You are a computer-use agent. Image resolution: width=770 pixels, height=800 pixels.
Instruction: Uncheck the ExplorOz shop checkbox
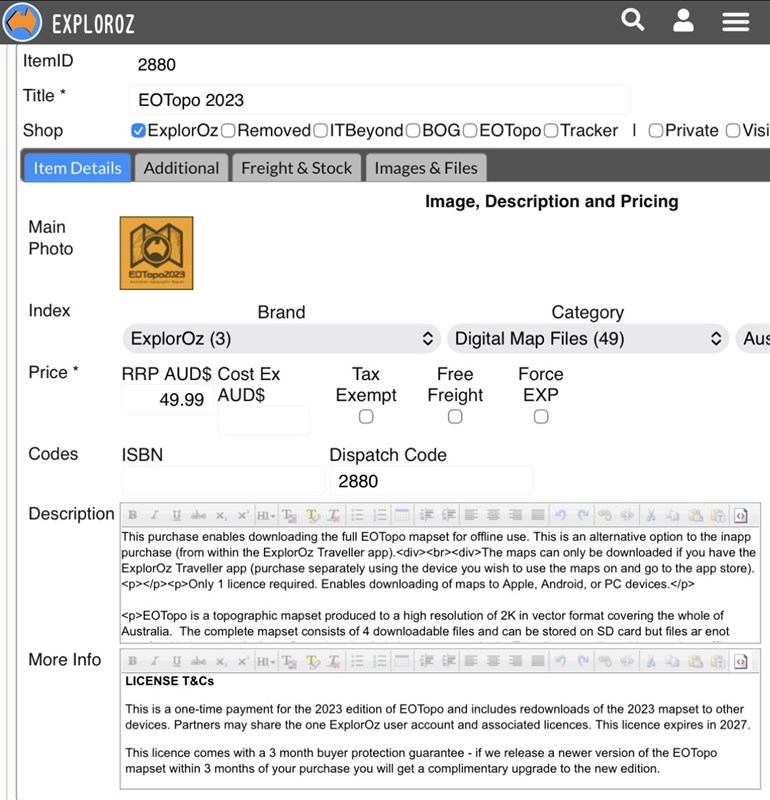[139, 130]
